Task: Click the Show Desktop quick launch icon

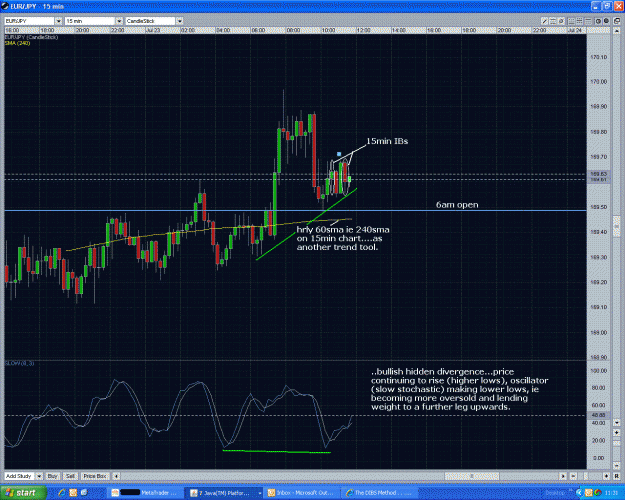Action: tap(84, 493)
